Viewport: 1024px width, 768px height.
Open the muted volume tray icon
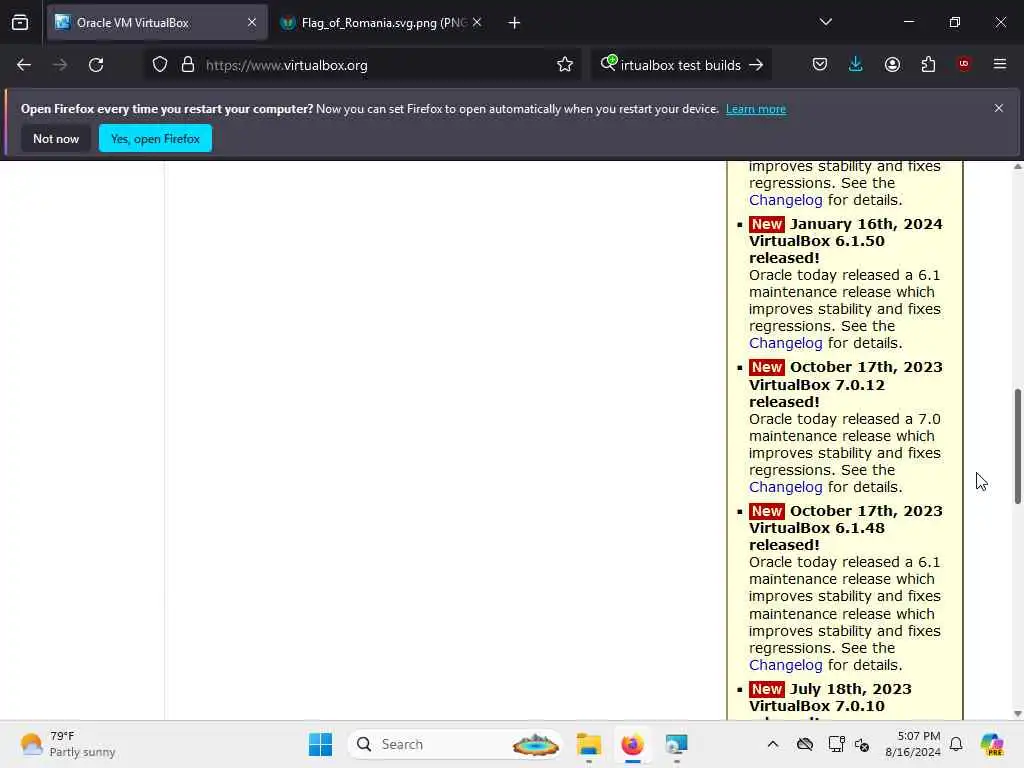point(862,744)
